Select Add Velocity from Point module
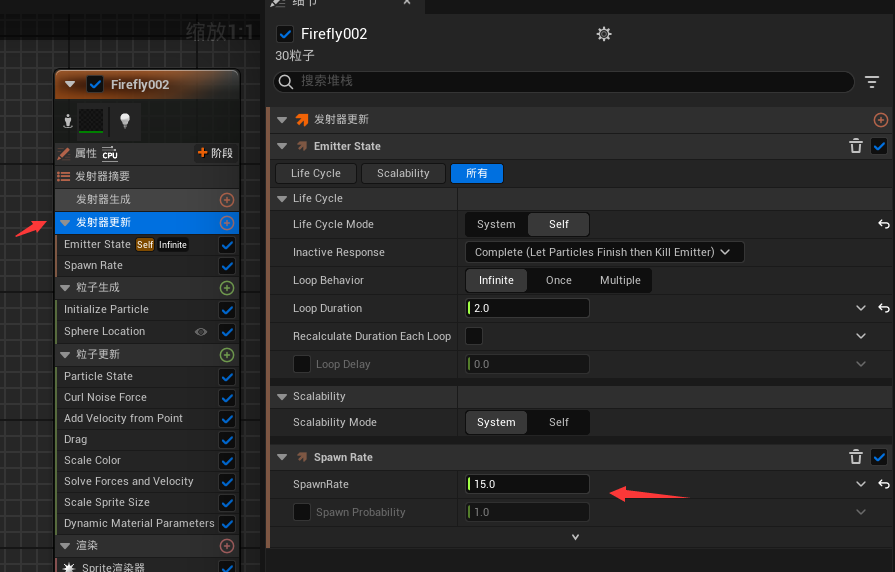895x572 pixels. (x=123, y=418)
